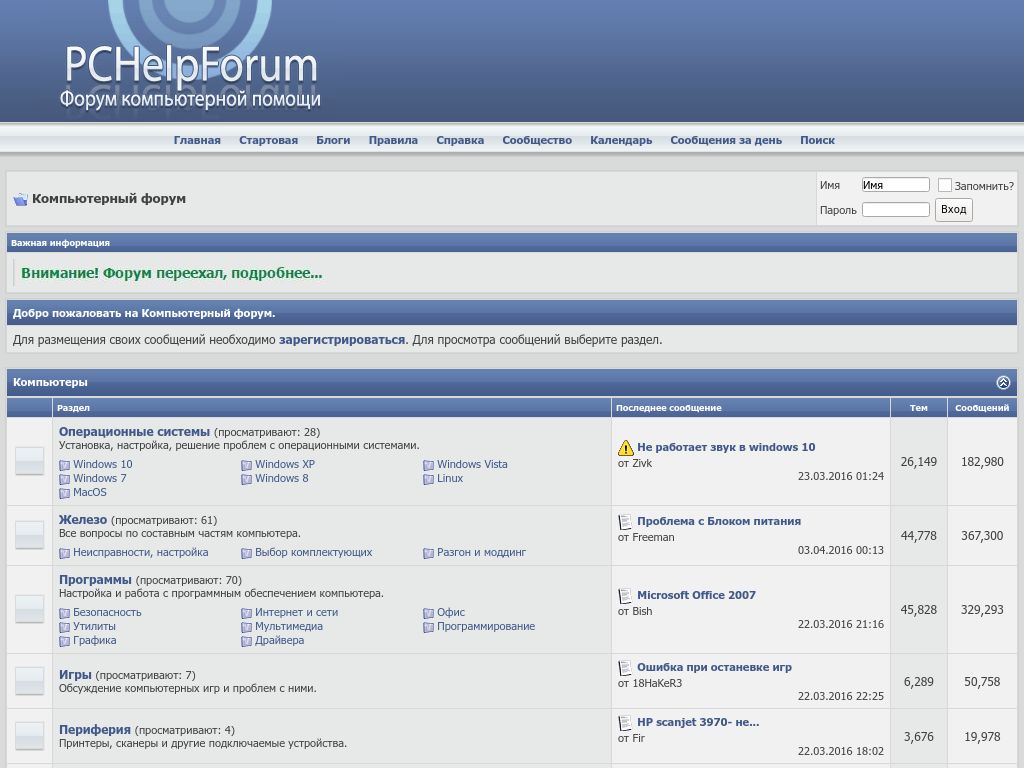Screen dimensions: 1024x768
Task: Click the status icon for Игры section
Action: (x=29, y=681)
